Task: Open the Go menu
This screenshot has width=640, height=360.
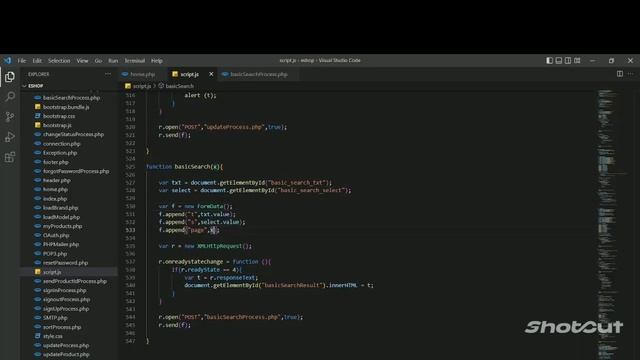Action: tap(98, 60)
